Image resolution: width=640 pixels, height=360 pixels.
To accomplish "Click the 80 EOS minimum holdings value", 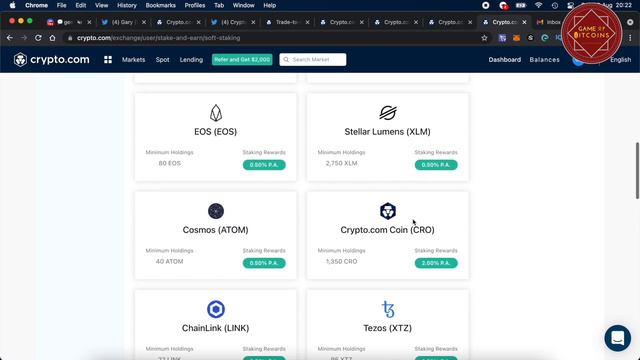I will (169, 163).
